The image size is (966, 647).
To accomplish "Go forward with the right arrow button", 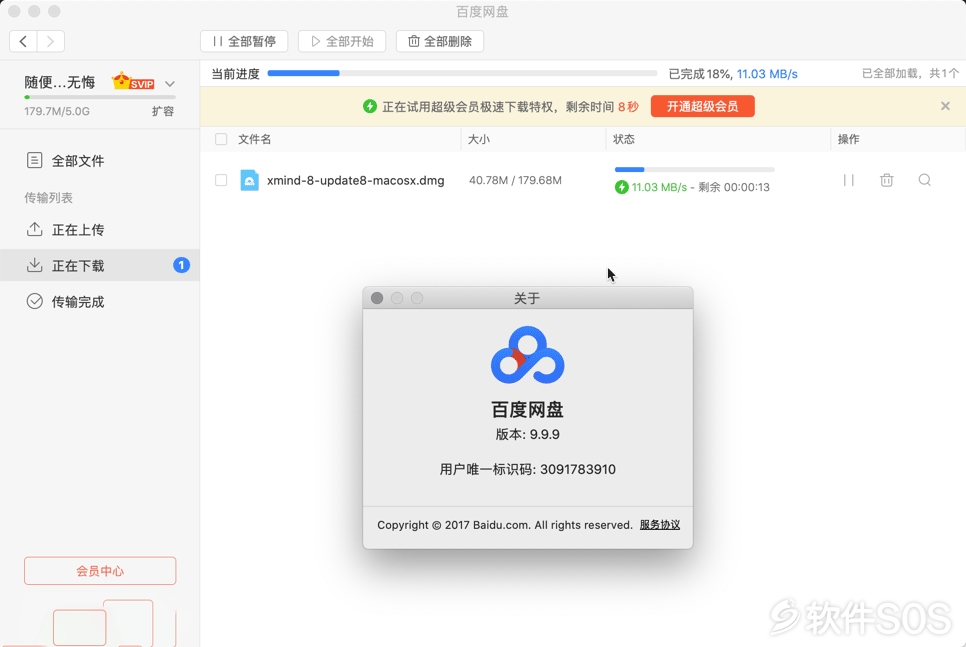I will coord(51,41).
